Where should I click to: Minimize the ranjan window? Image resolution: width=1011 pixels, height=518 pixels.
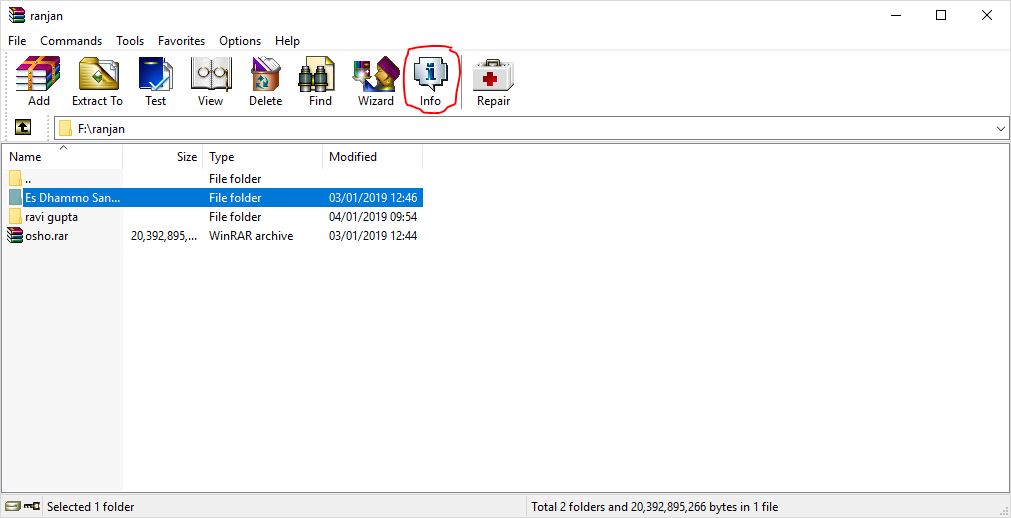tap(895, 15)
